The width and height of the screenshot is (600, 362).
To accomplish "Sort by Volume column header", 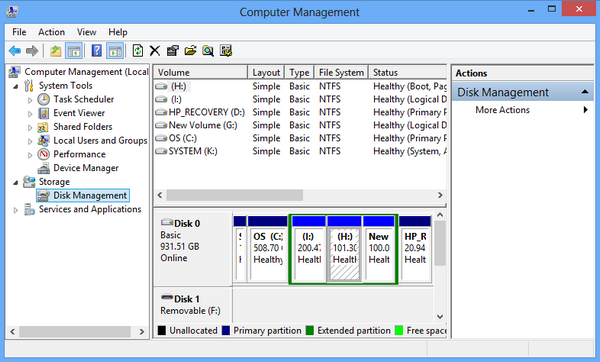I will (x=201, y=72).
